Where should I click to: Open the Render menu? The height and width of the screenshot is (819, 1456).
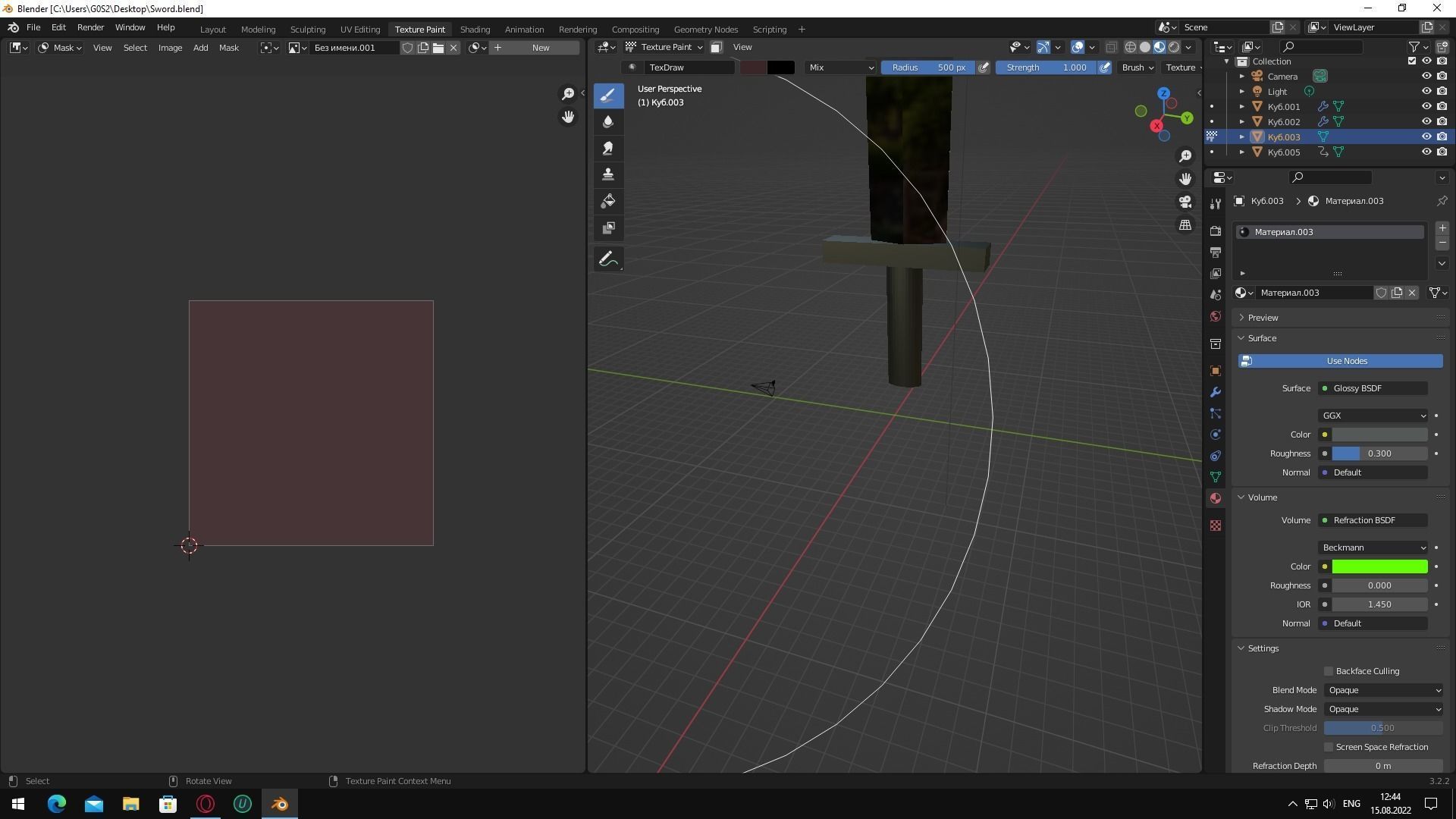[90, 27]
